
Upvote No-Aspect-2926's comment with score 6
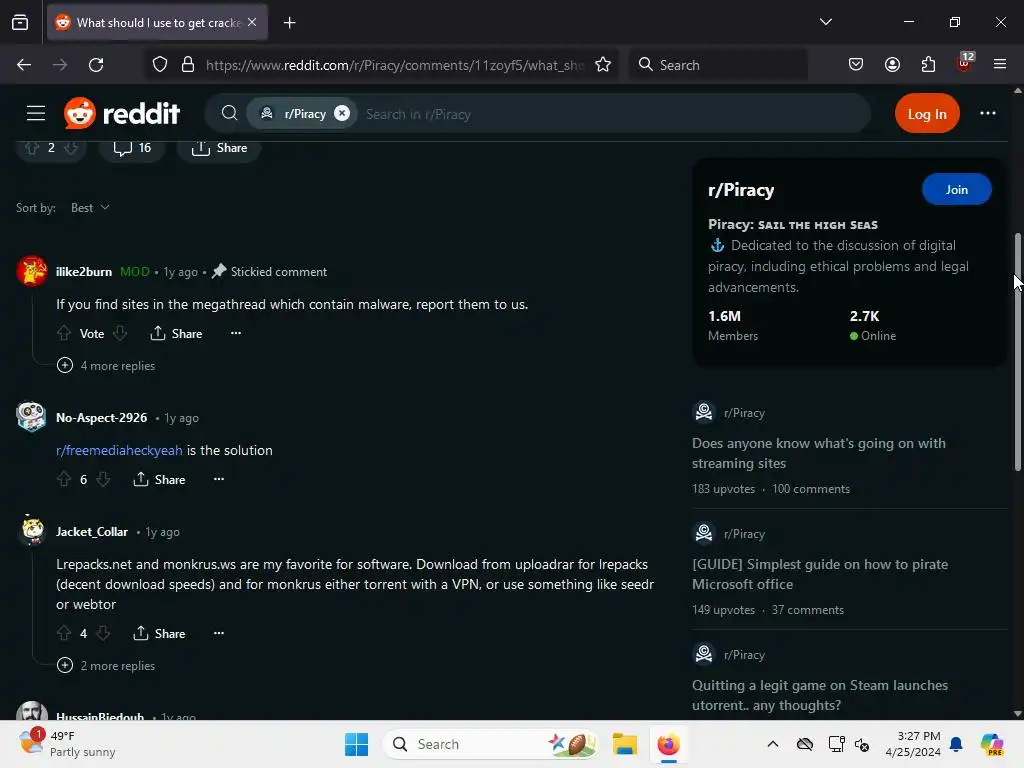[63, 480]
